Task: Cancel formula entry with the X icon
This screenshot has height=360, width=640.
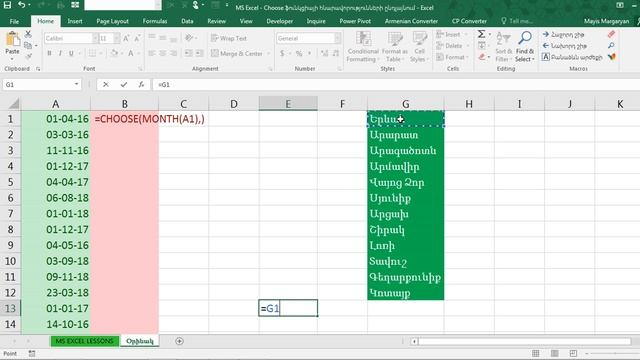Action: pos(106,84)
